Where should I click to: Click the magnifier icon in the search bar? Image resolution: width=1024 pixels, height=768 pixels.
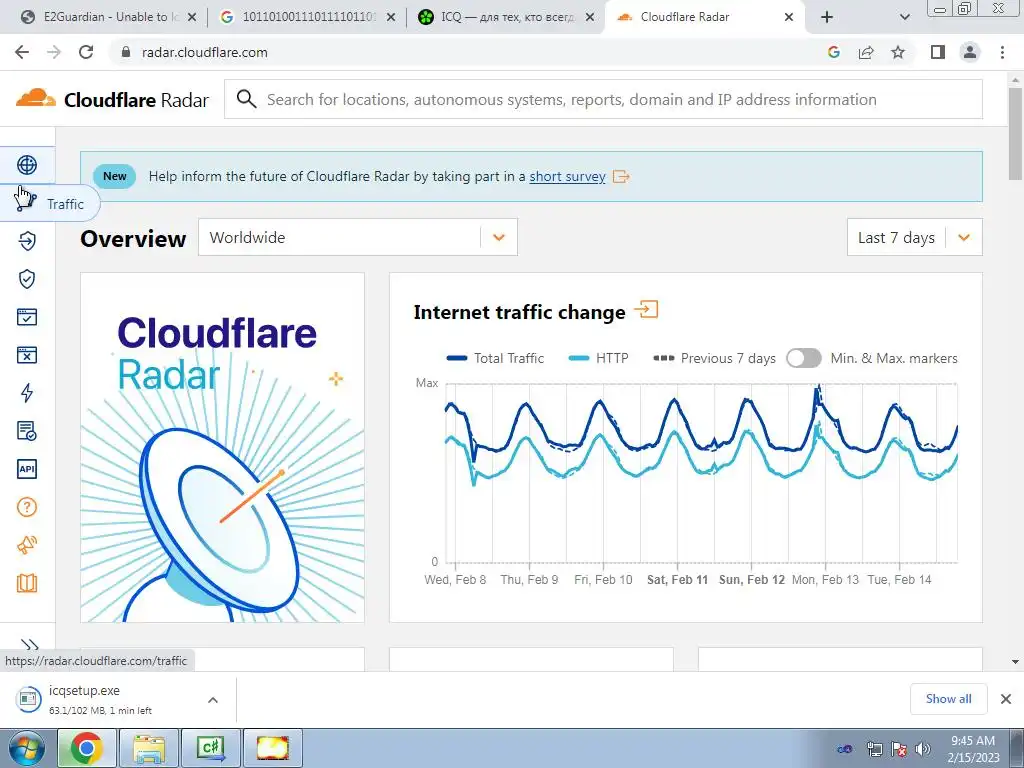pos(246,99)
